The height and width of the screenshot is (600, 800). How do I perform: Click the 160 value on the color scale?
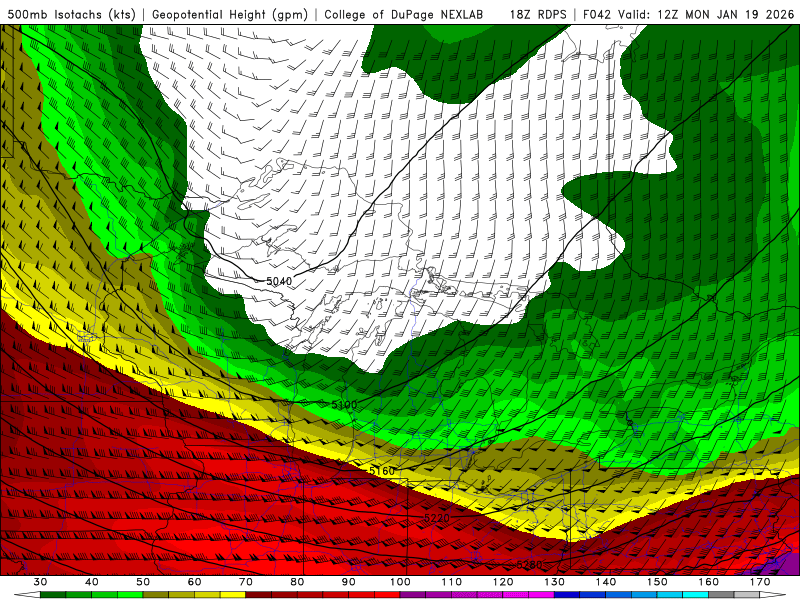coord(709,582)
